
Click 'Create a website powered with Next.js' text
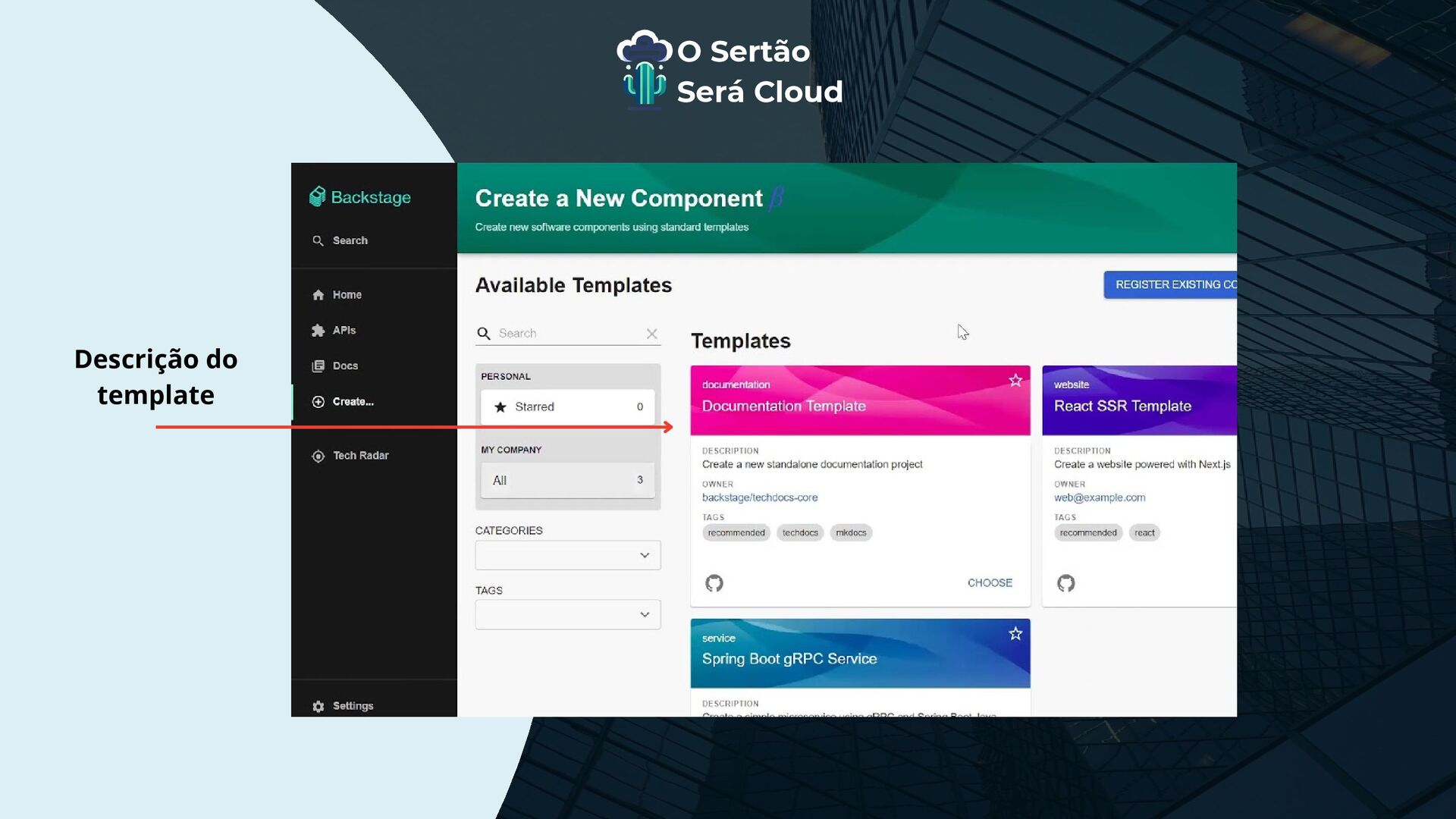(1142, 465)
